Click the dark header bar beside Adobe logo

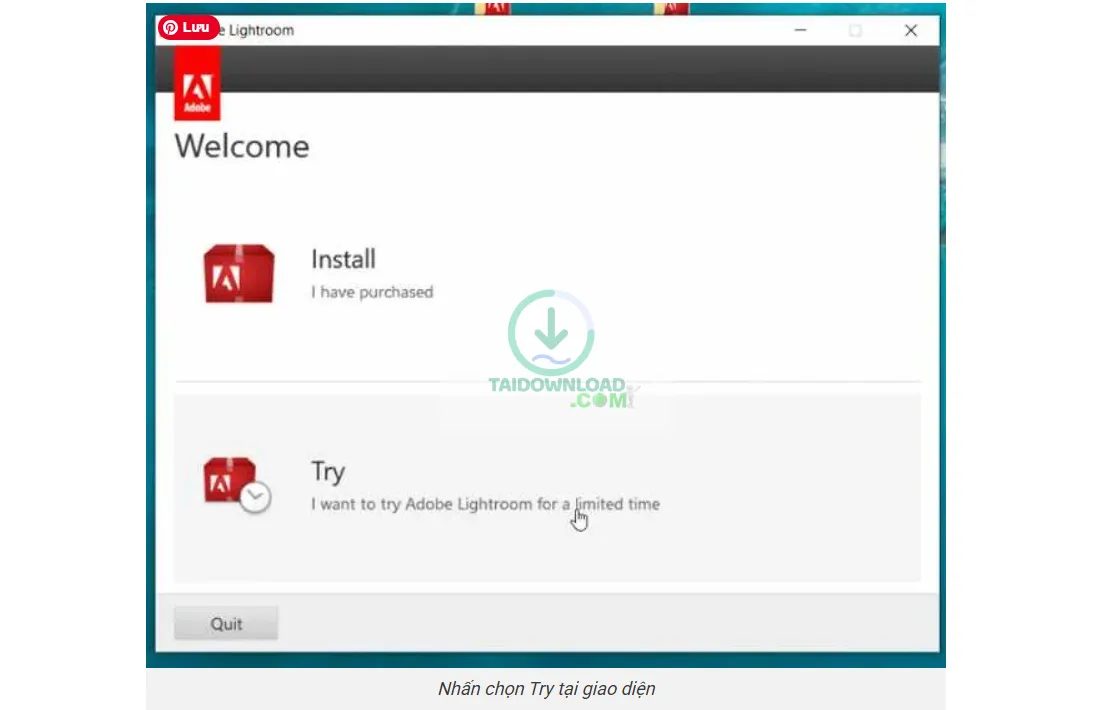tap(580, 69)
